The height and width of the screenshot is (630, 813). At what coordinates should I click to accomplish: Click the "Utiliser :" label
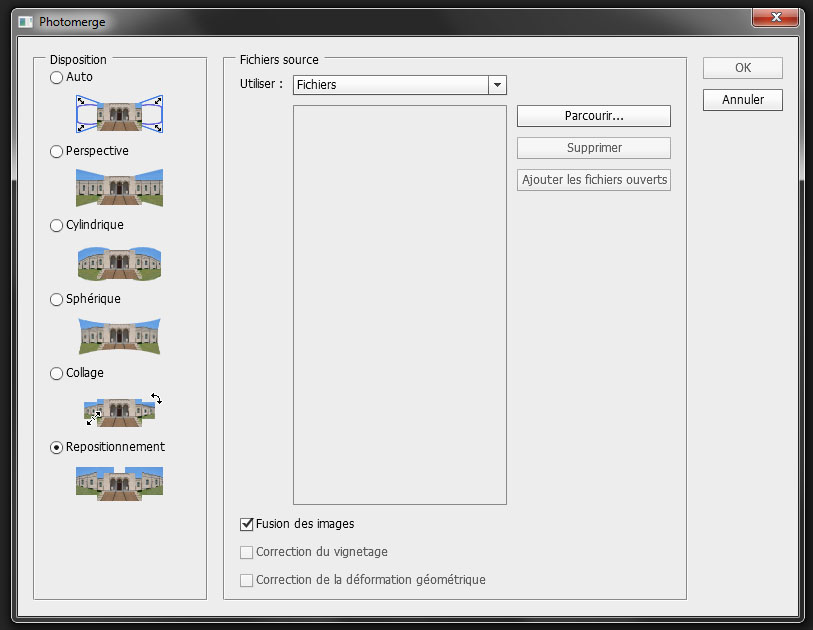(261, 84)
